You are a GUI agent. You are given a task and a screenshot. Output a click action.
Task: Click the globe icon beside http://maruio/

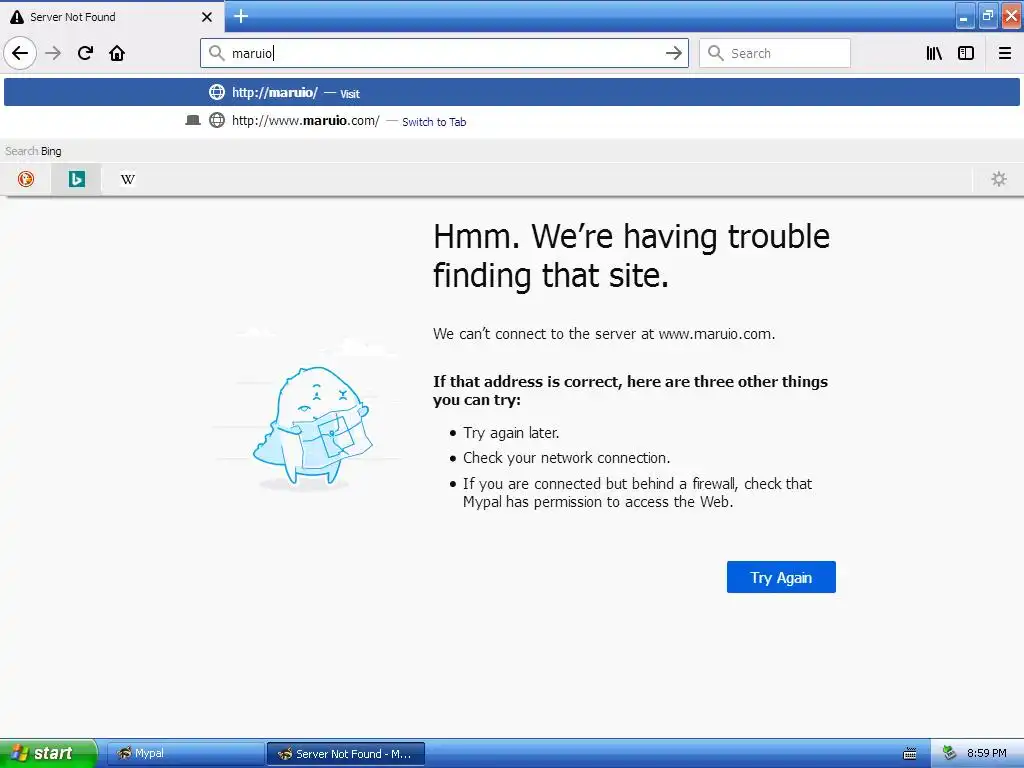point(217,92)
